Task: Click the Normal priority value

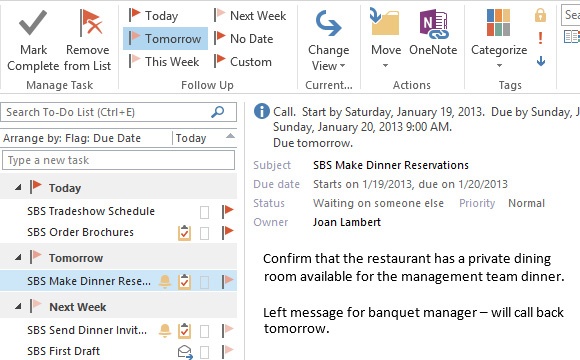Action: pyautogui.click(x=526, y=203)
